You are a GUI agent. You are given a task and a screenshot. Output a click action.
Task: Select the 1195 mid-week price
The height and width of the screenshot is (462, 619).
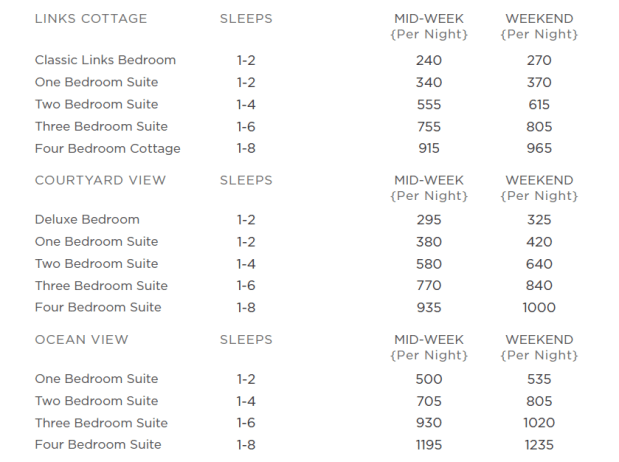click(429, 445)
